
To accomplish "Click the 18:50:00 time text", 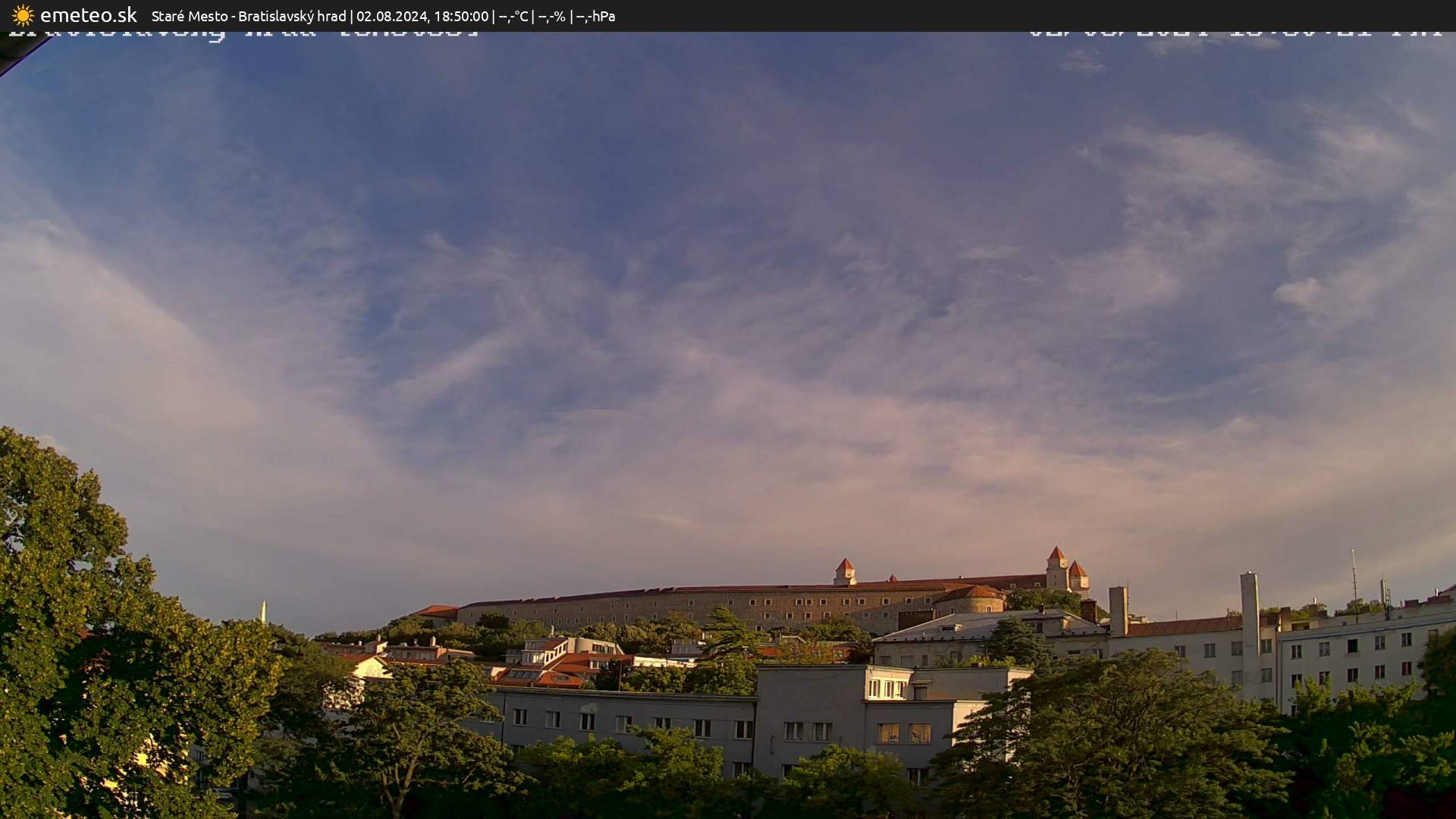I will 463,15.
